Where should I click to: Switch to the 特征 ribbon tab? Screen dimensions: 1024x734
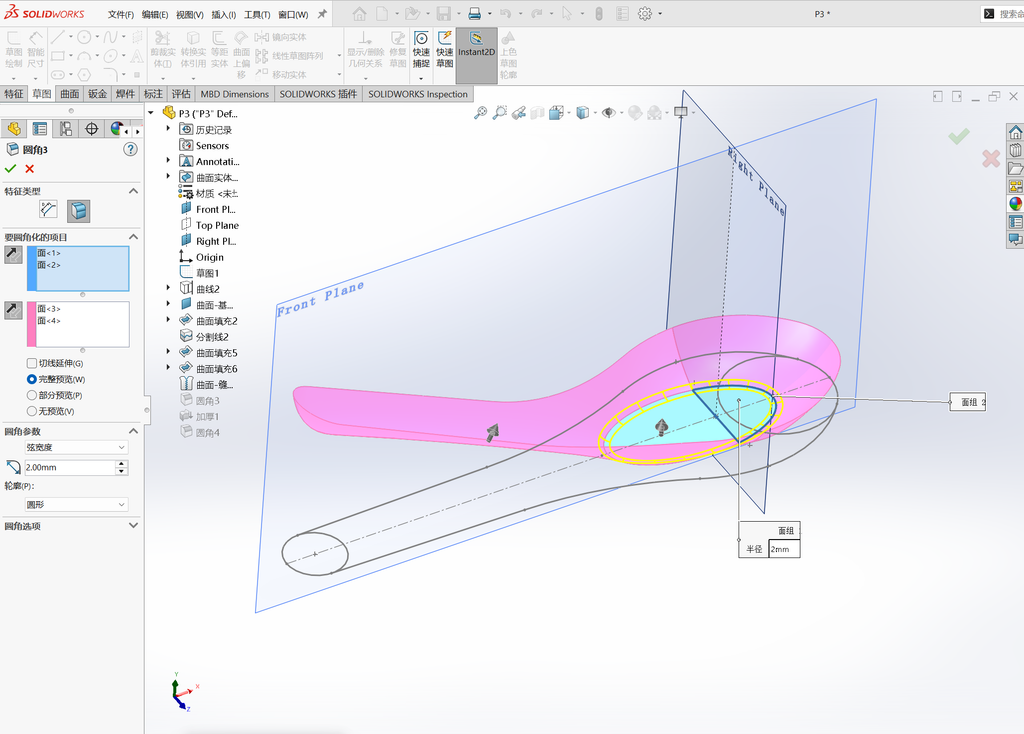[14, 94]
